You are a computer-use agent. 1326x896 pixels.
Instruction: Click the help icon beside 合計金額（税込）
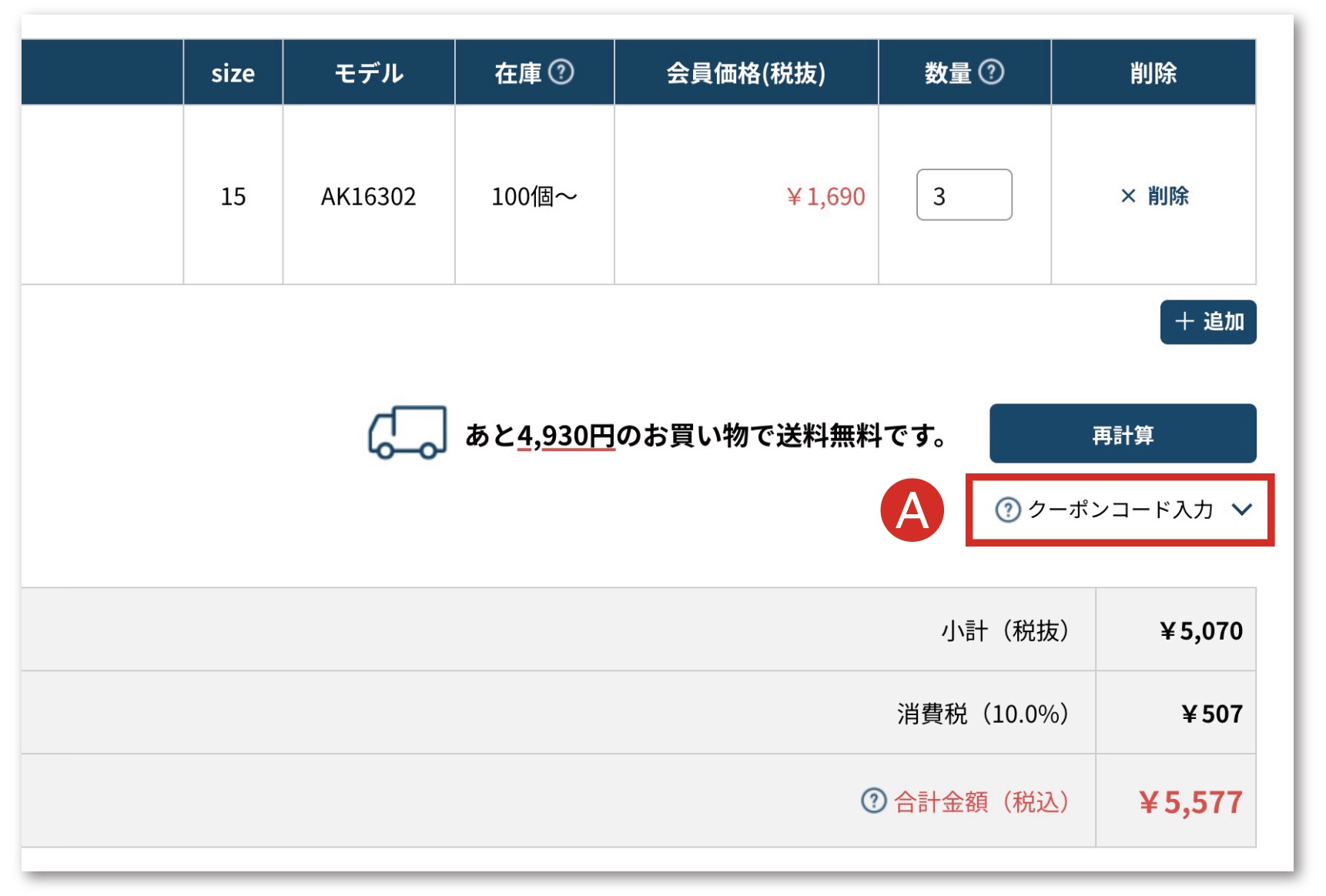tap(873, 801)
